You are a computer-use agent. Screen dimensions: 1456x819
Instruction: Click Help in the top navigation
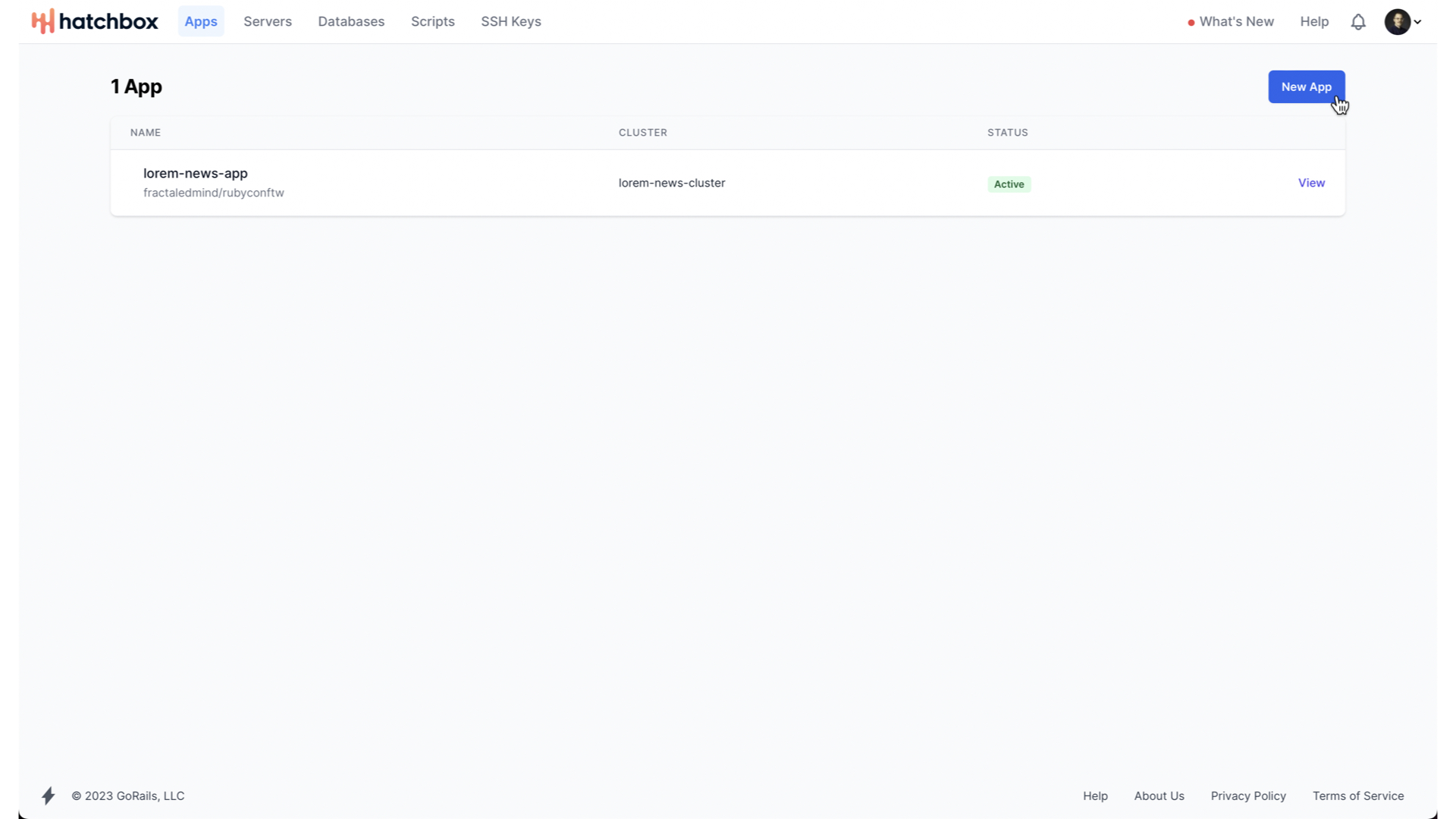(x=1314, y=21)
